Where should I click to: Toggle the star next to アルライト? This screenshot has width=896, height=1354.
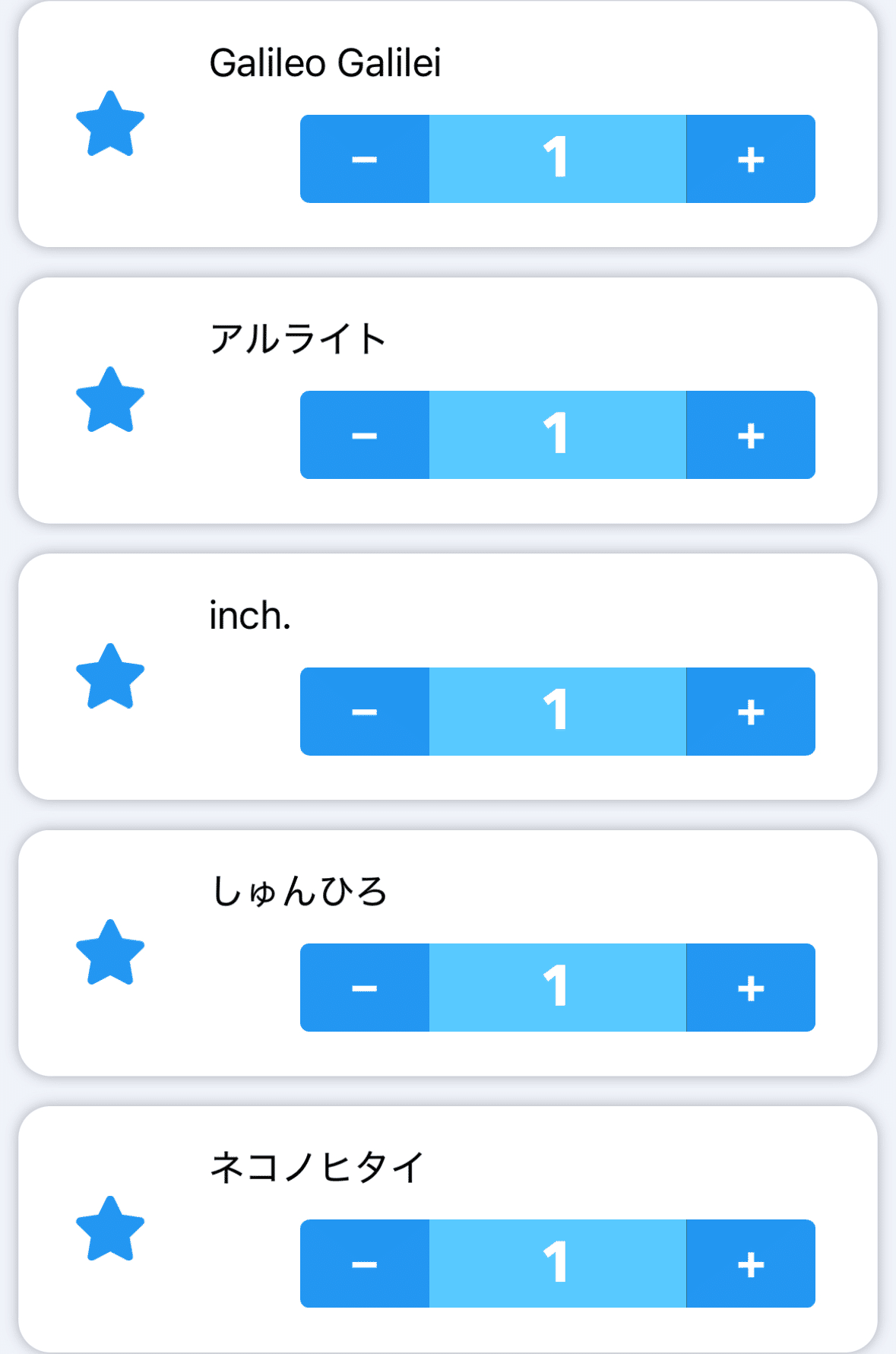tap(110, 400)
